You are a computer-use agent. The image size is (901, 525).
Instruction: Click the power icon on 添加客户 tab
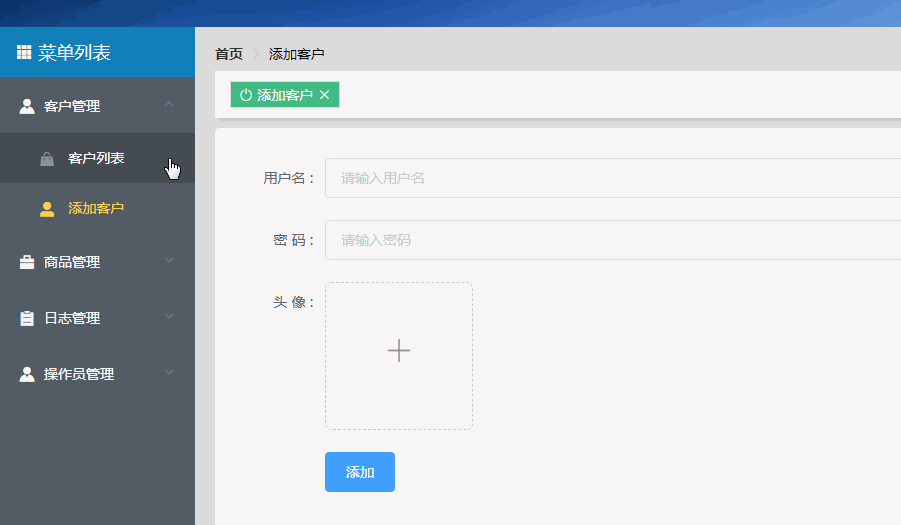pos(246,95)
